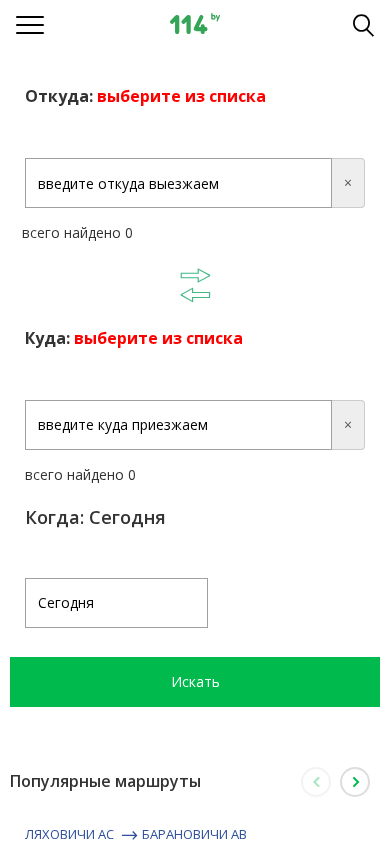
Task: Select the БАРАНОВИЧИ АВ destination link
Action: pos(194,835)
